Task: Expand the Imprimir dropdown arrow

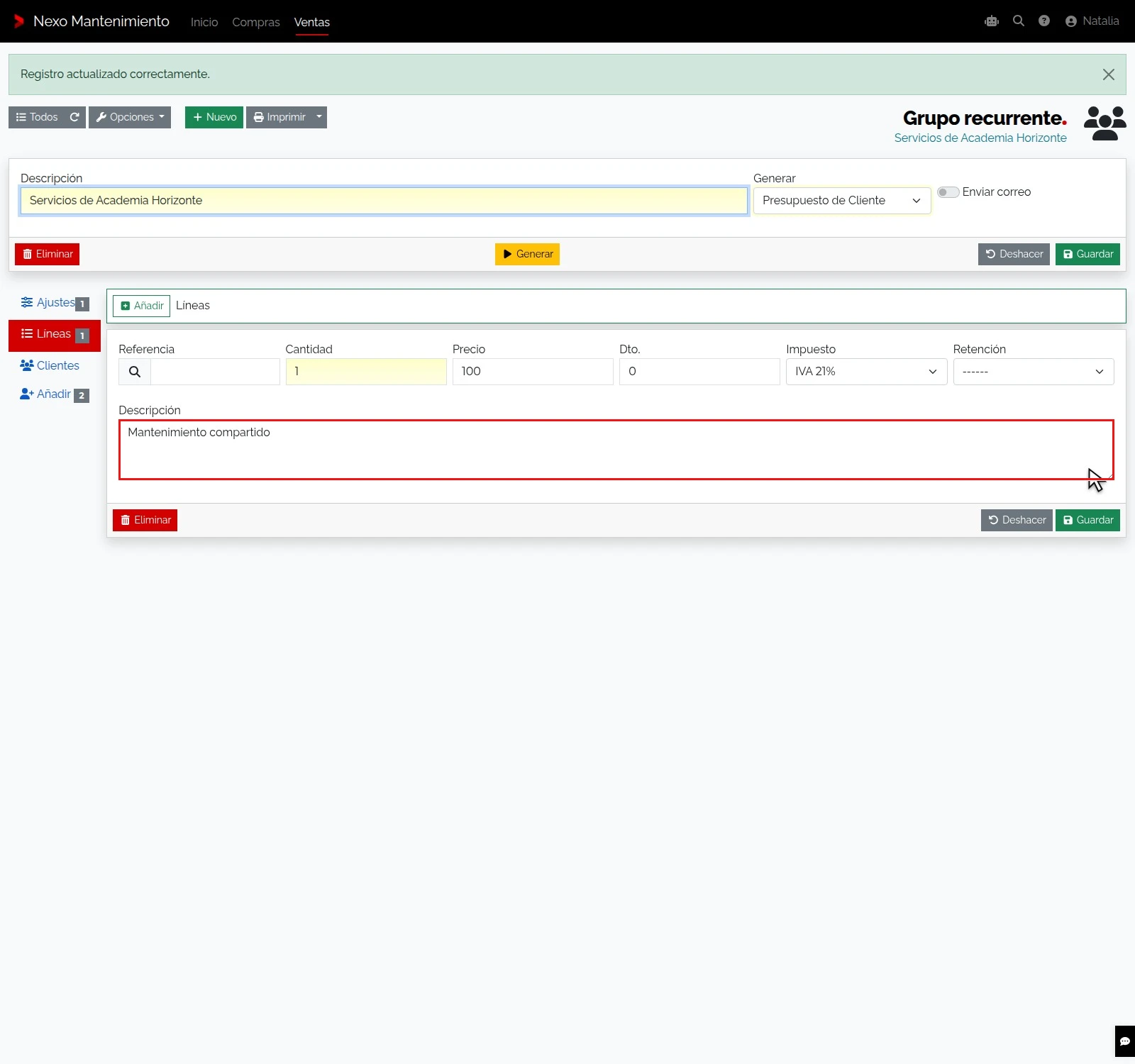Action: click(x=319, y=117)
